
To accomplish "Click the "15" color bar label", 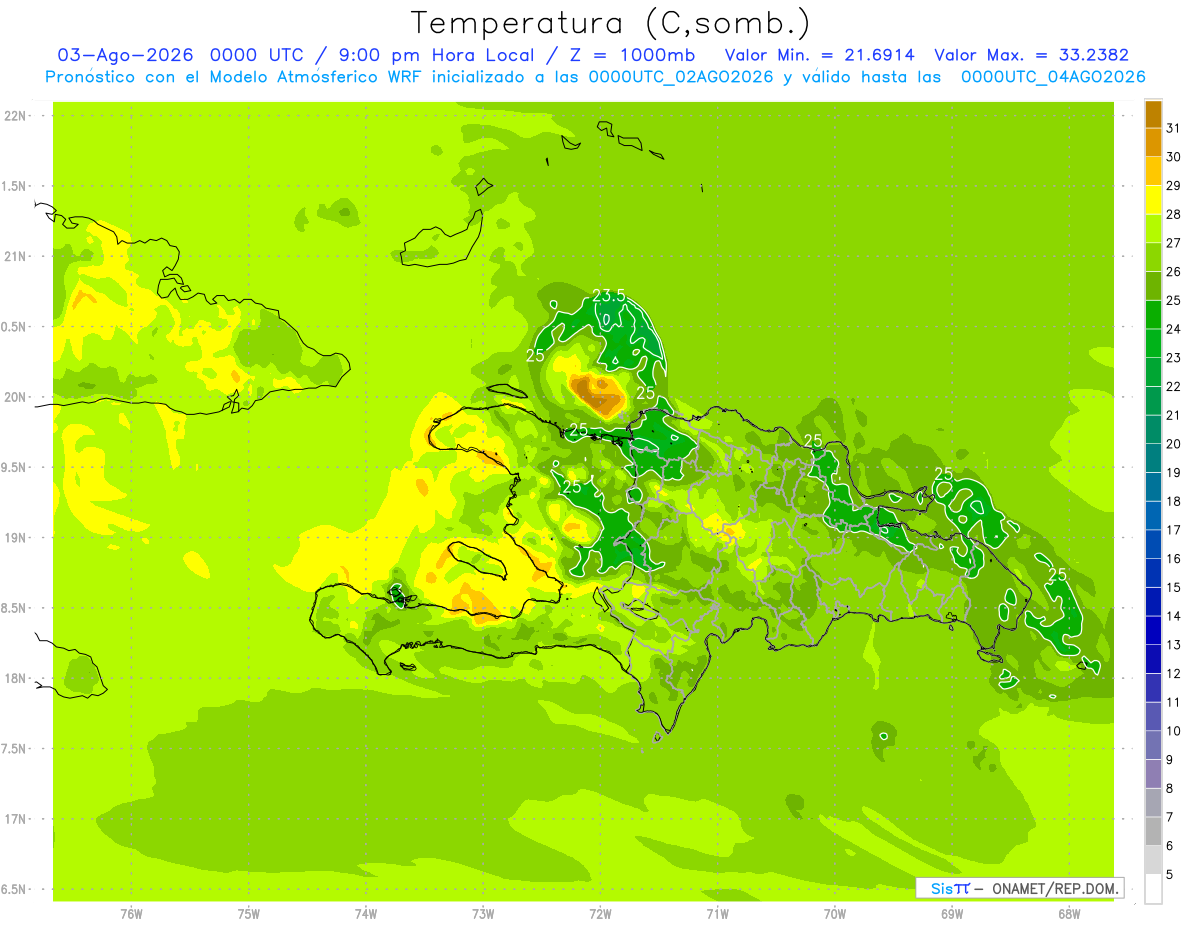I will coord(1173,587).
